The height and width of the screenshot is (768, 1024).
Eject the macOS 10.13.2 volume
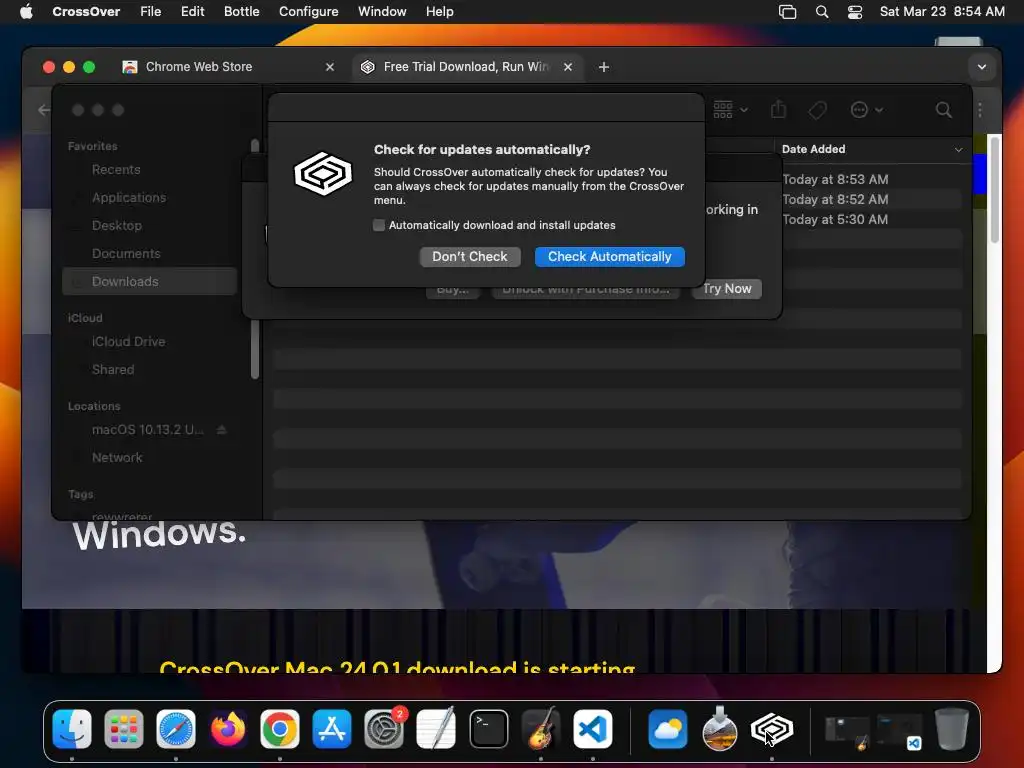tap(221, 430)
